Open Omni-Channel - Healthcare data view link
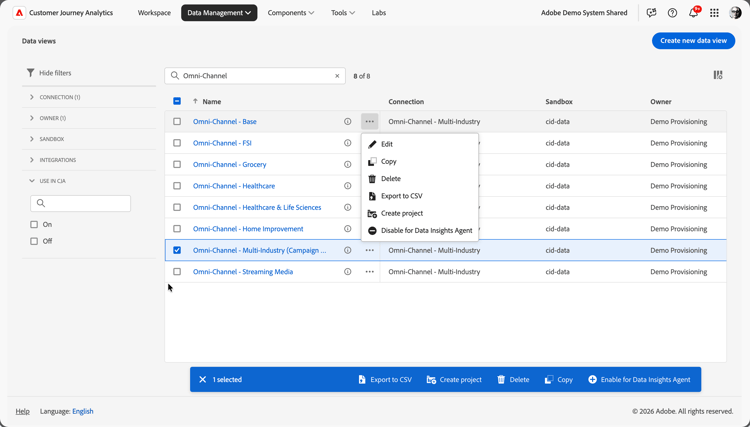Viewport: 750px width, 427px height. 234,186
